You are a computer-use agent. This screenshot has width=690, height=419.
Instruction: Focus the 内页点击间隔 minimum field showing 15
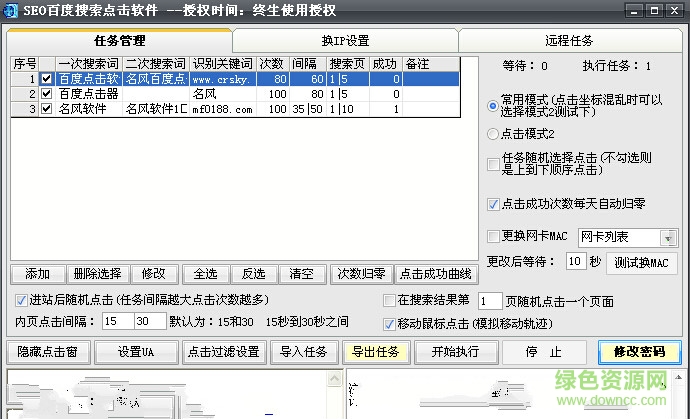pos(118,321)
